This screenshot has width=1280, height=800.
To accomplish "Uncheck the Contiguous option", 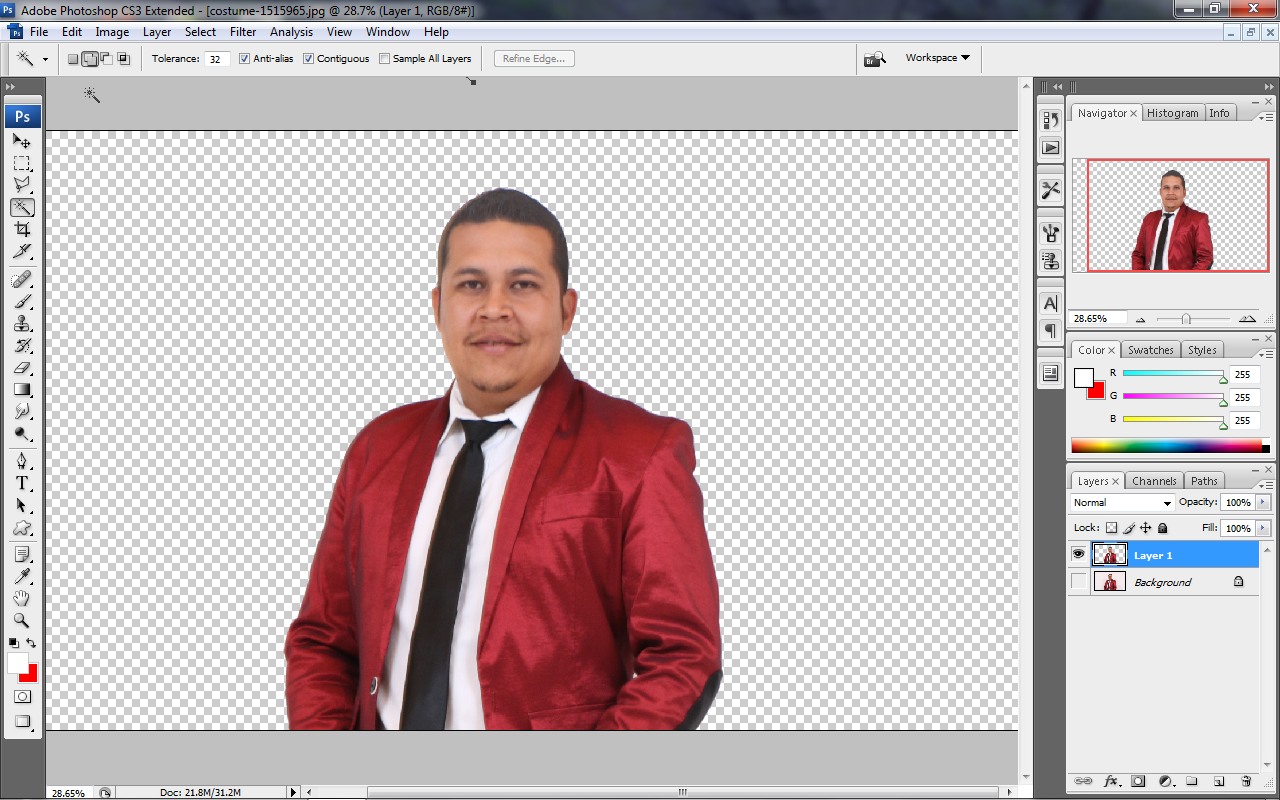I will [x=308, y=58].
